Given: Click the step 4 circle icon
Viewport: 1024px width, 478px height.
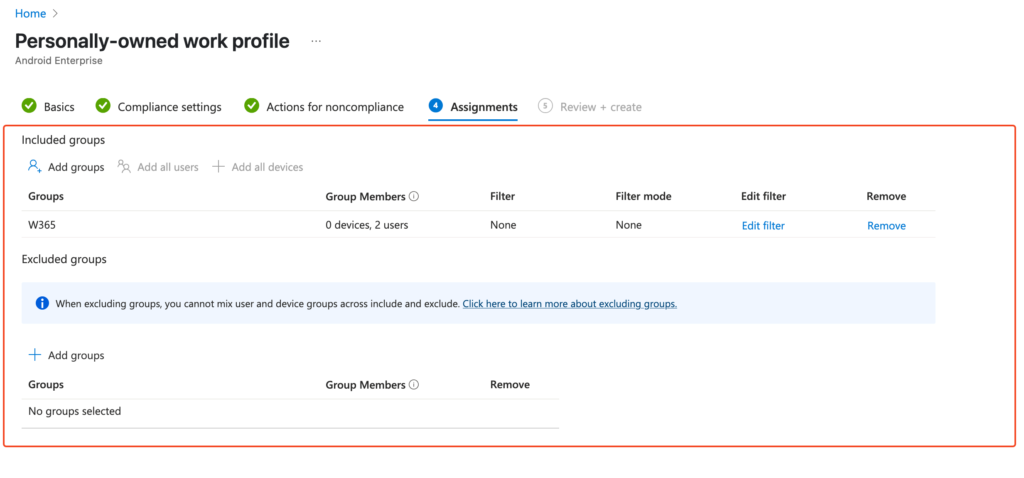Looking at the screenshot, I should point(436,106).
